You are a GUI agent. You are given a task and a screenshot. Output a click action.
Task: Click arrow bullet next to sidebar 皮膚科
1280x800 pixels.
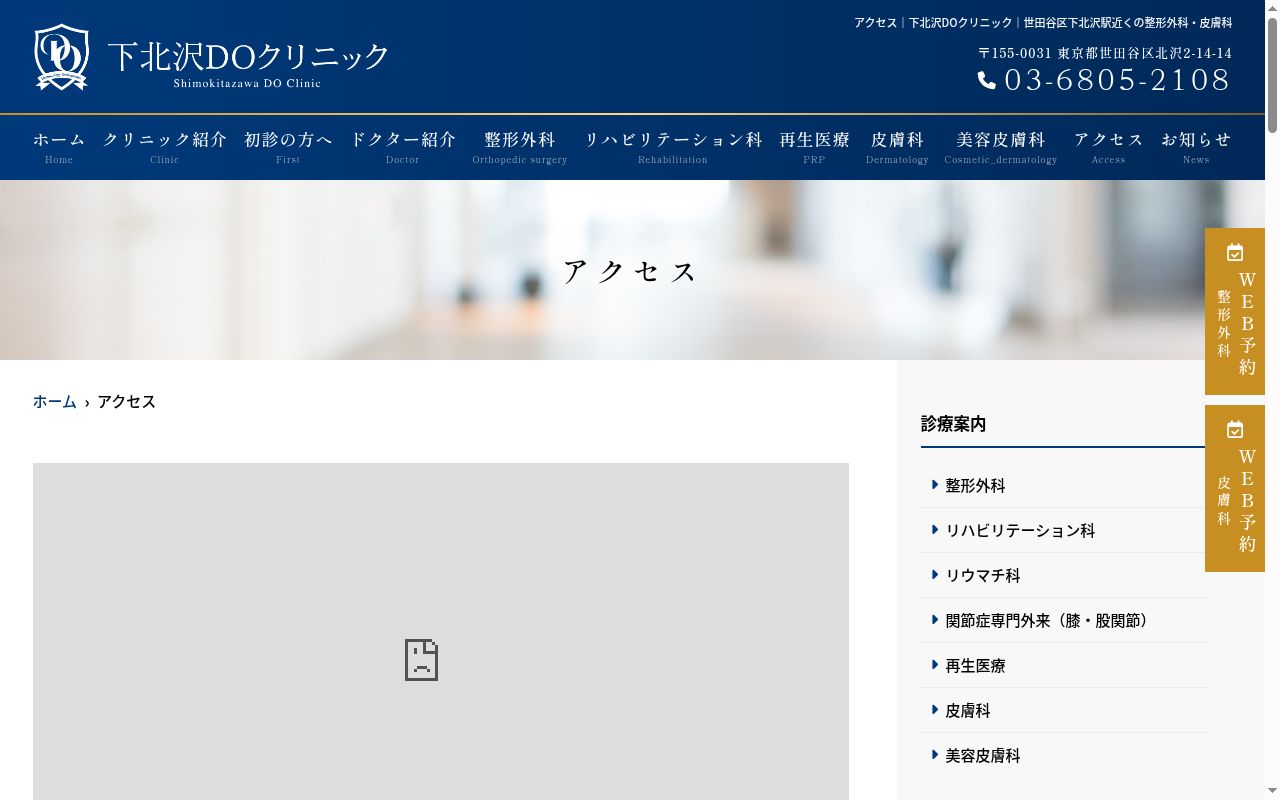coord(935,710)
